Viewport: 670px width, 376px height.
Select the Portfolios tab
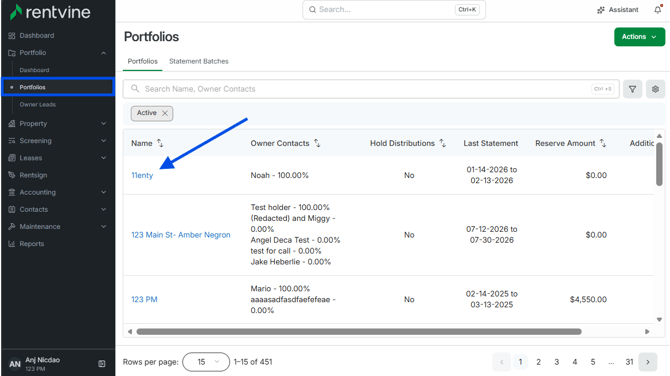coord(143,61)
